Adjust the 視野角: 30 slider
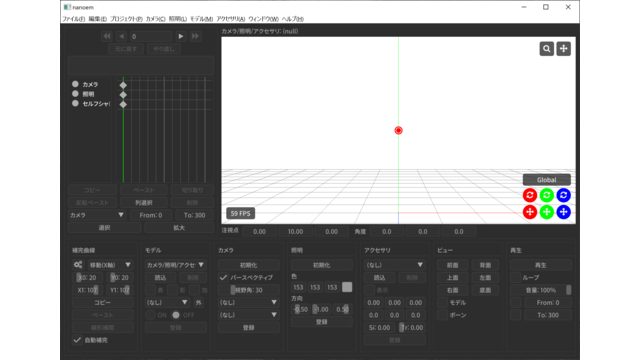Screen dimensions: 640x360 249,290
